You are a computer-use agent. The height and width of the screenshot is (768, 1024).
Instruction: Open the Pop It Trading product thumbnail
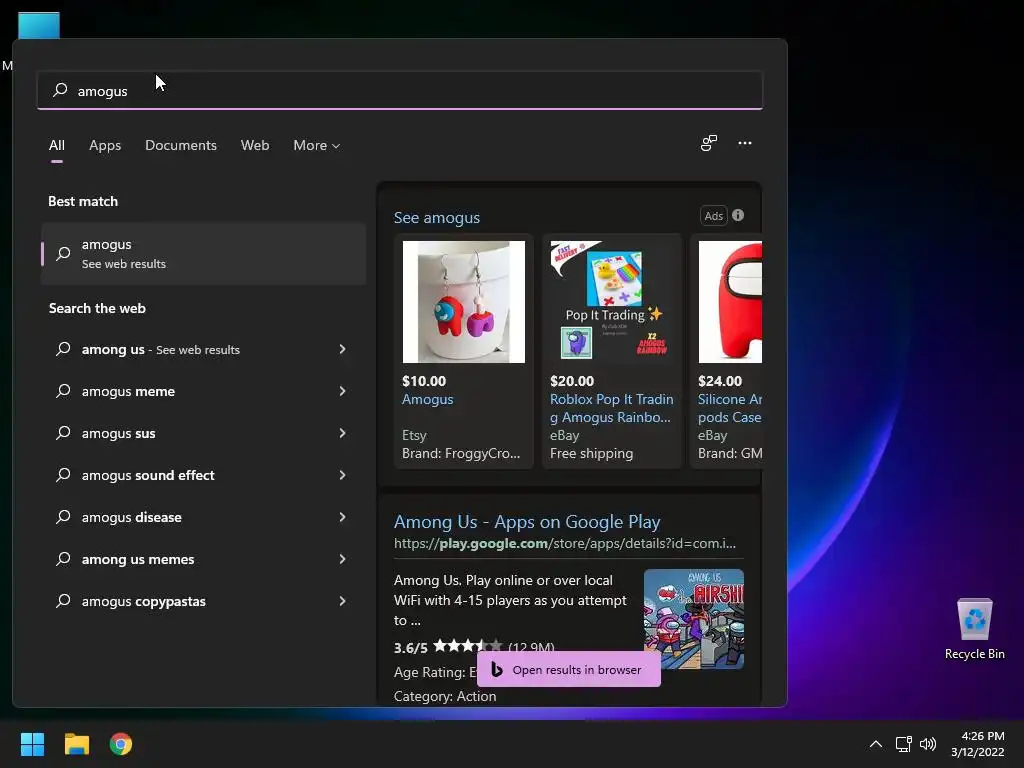tap(612, 302)
